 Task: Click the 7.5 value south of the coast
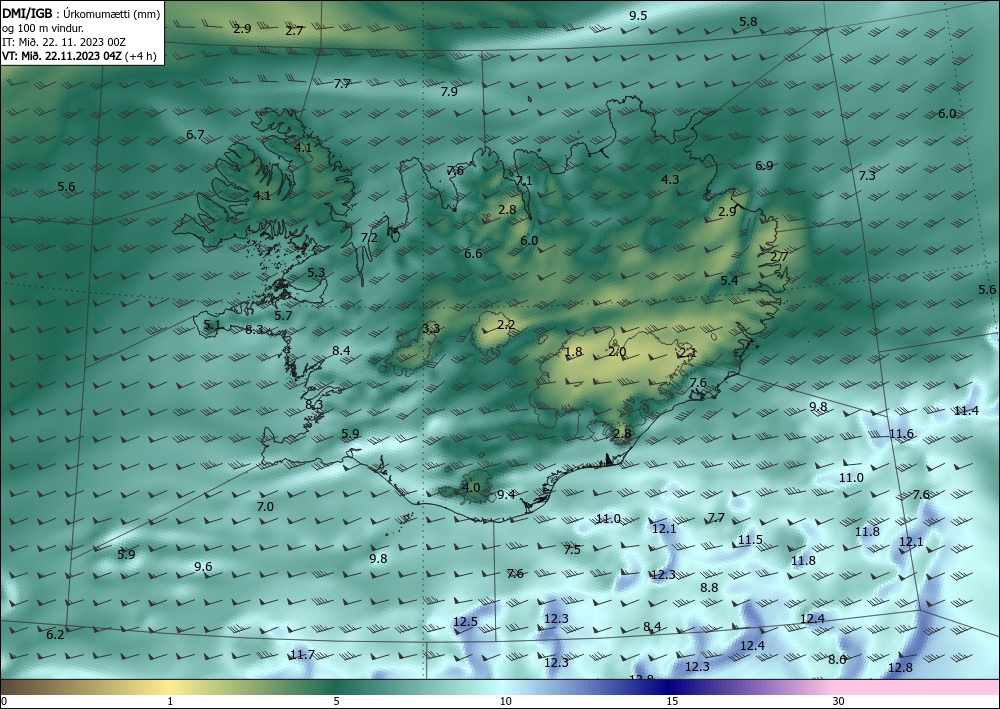click(573, 550)
